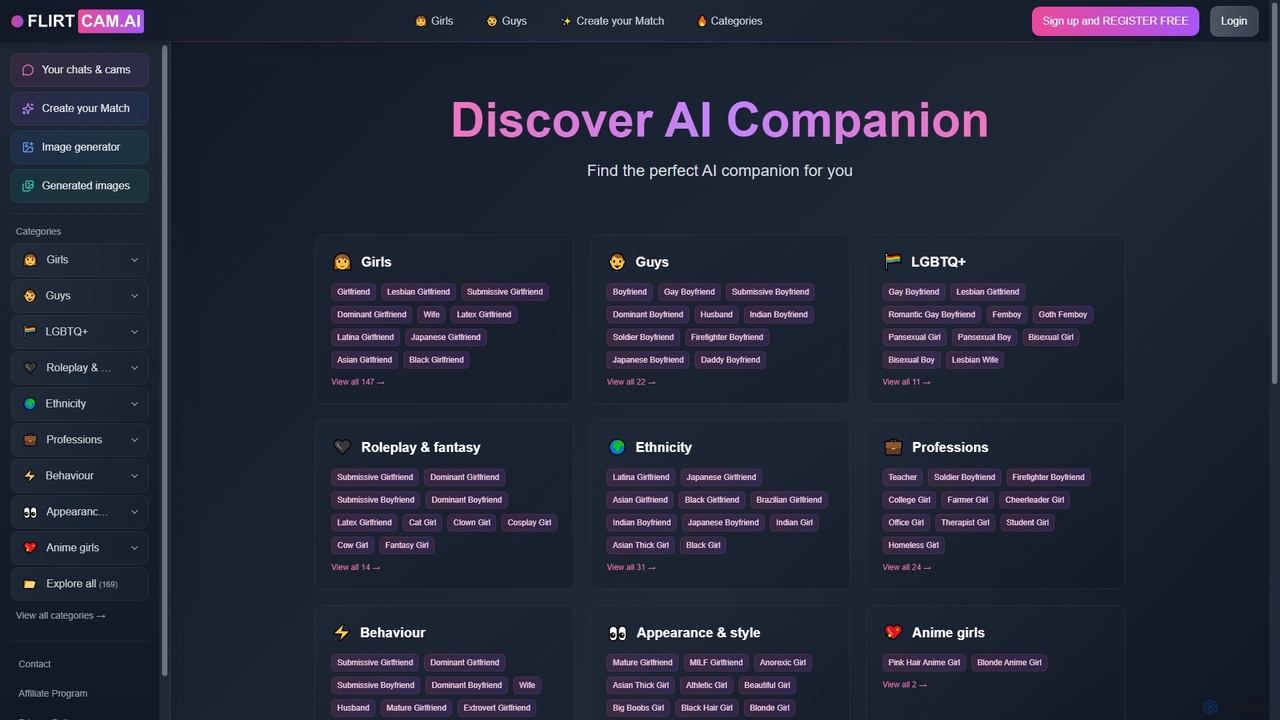The image size is (1280, 720).
Task: Click the LGBTQ+ card rainbow flag icon
Action: pyautogui.click(x=893, y=262)
